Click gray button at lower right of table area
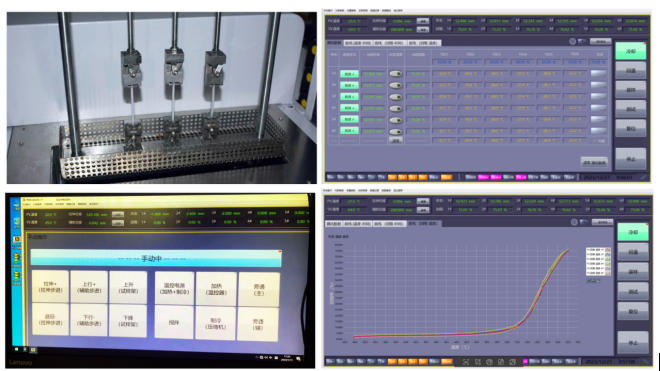660x371 pixels. [x=594, y=162]
